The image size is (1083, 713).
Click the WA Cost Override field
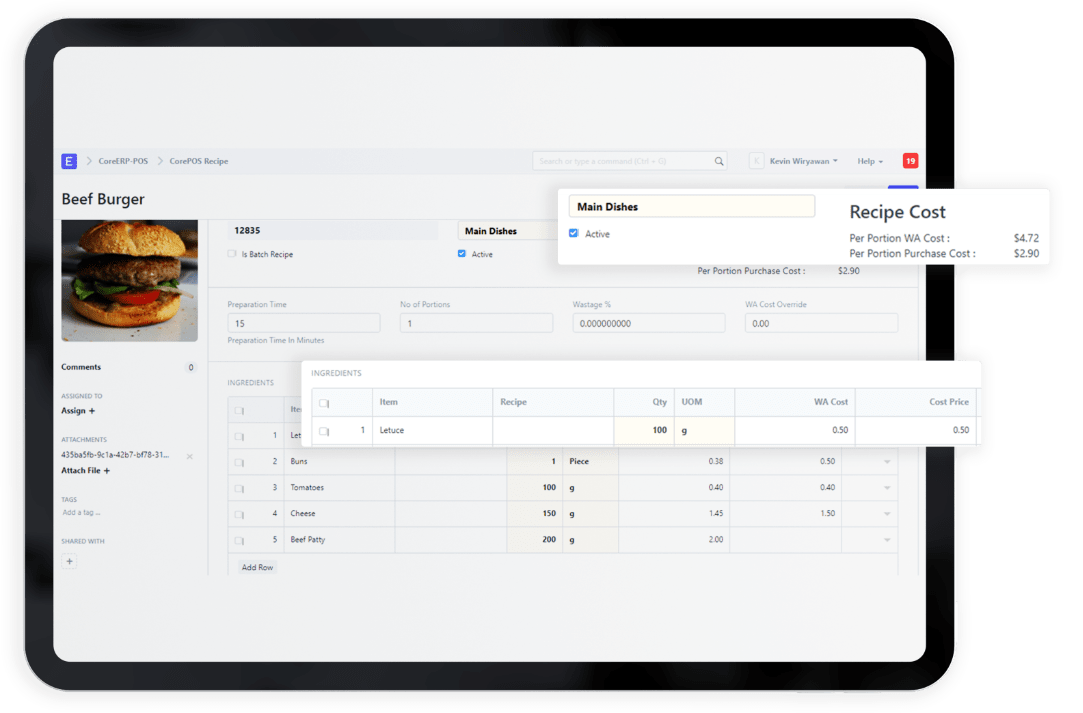tap(821, 323)
